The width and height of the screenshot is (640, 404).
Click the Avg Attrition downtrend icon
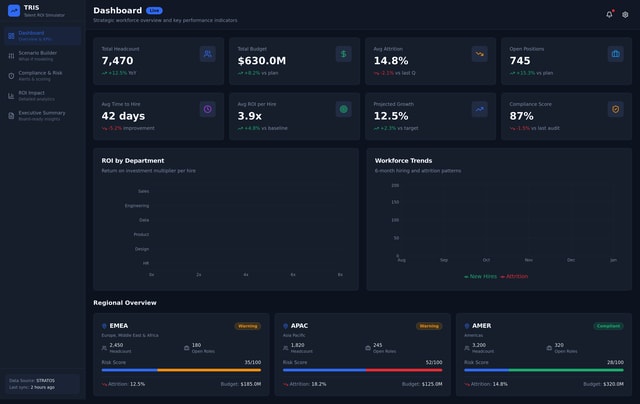(479, 54)
